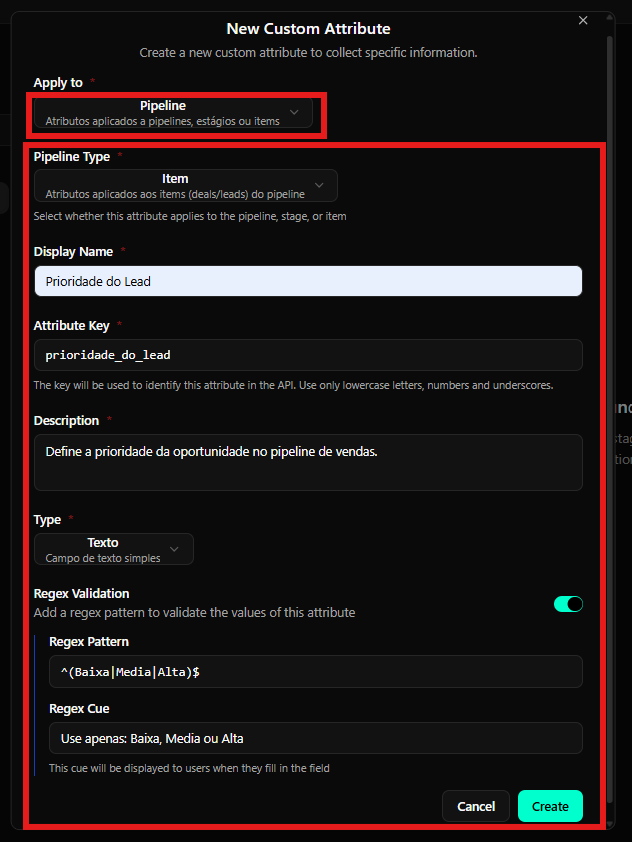This screenshot has width=632, height=842.
Task: Click the Regex Pattern input field
Action: pos(316,672)
